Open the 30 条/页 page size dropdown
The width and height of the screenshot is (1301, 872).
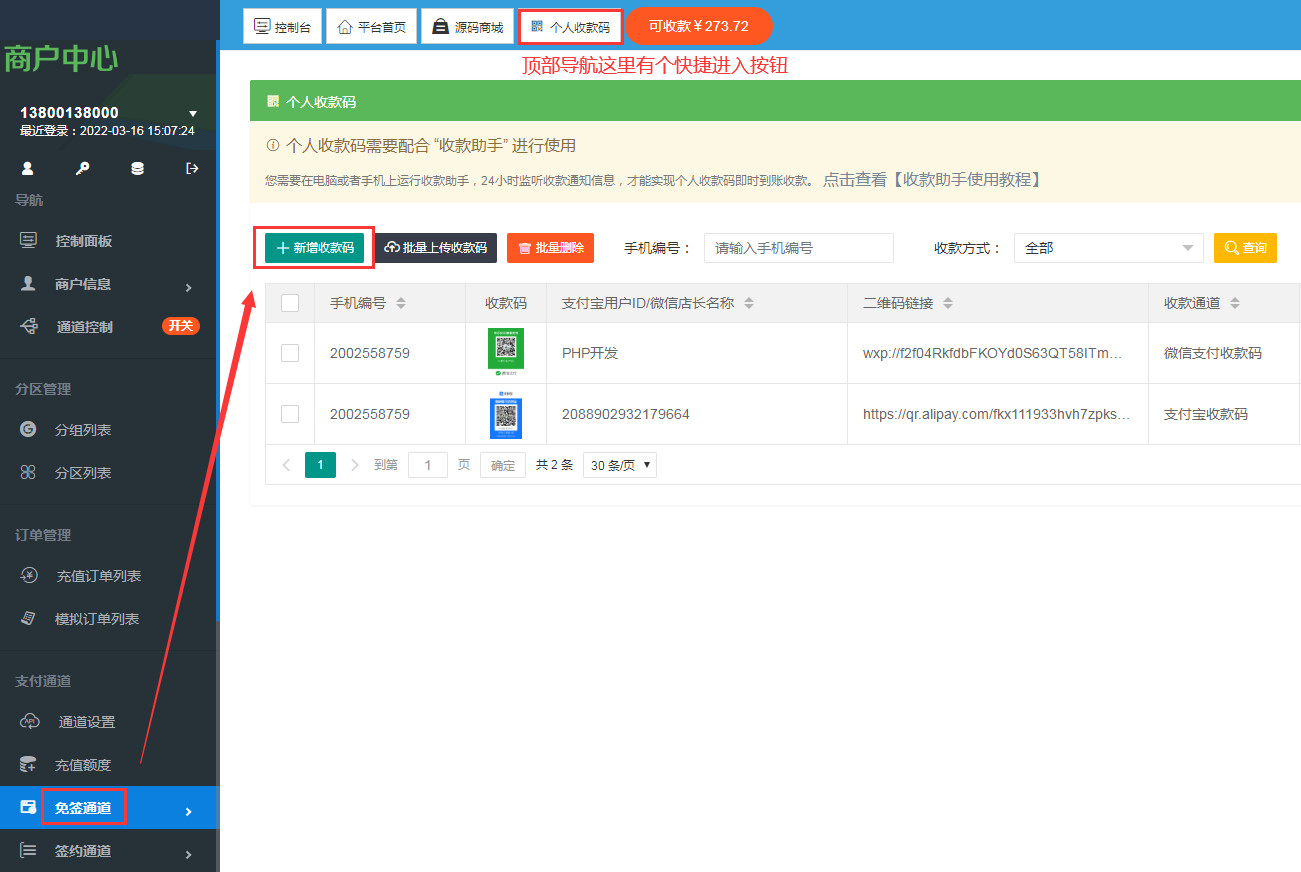[x=619, y=465]
